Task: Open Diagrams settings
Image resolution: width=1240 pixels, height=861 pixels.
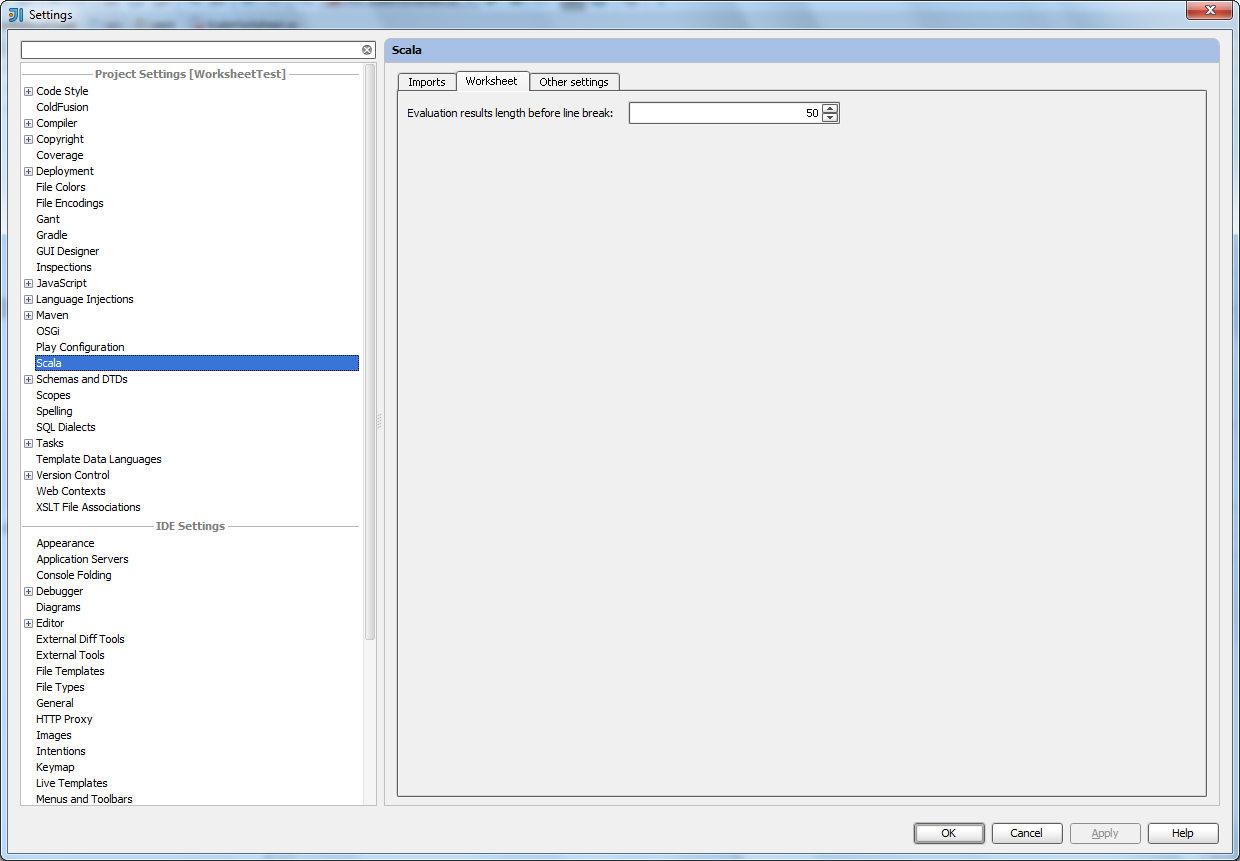Action: tap(58, 607)
